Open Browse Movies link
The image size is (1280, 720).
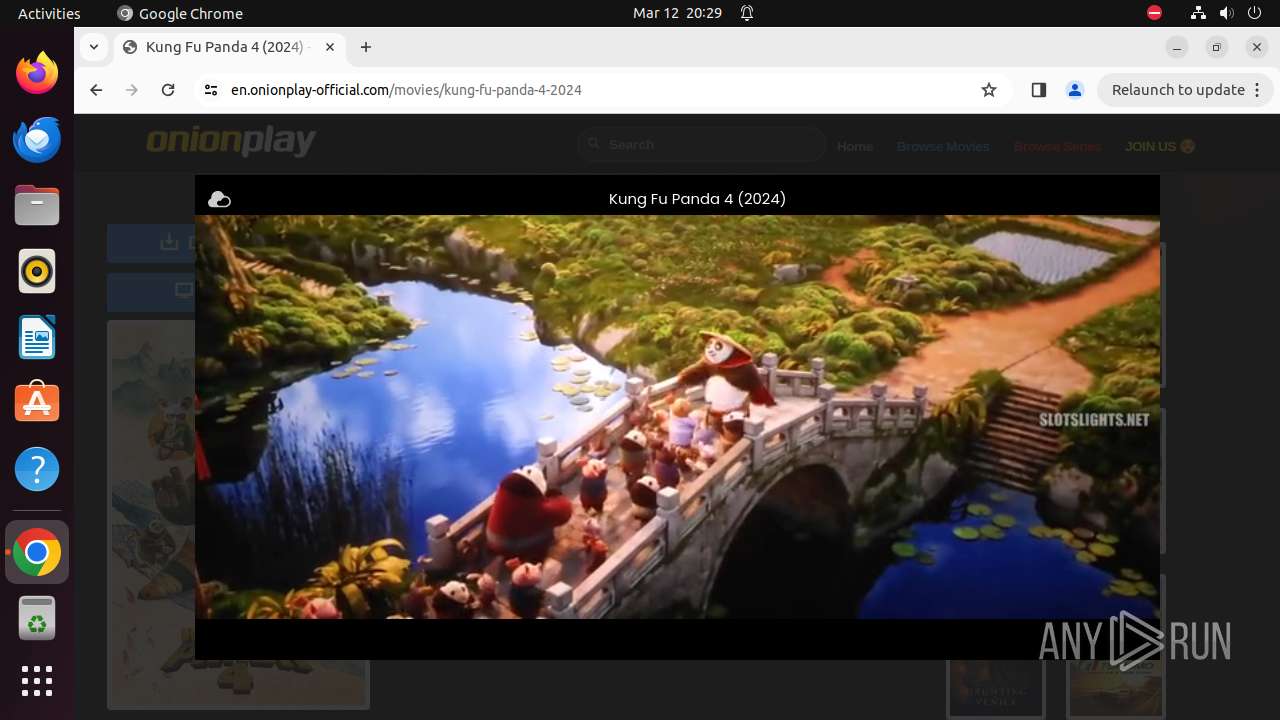943,146
